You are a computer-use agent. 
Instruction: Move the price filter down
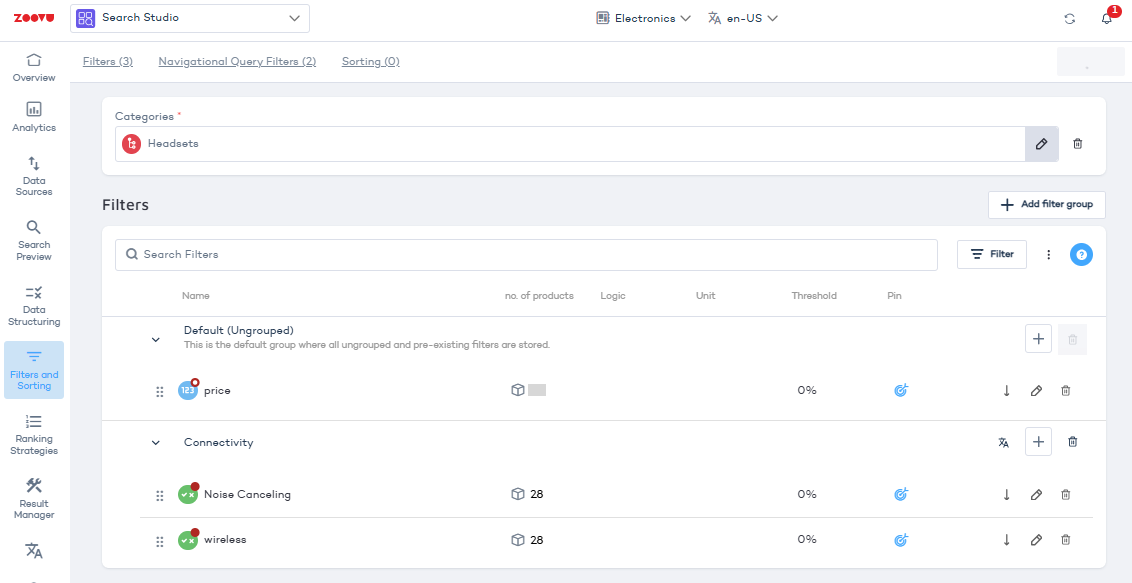[x=1006, y=391]
